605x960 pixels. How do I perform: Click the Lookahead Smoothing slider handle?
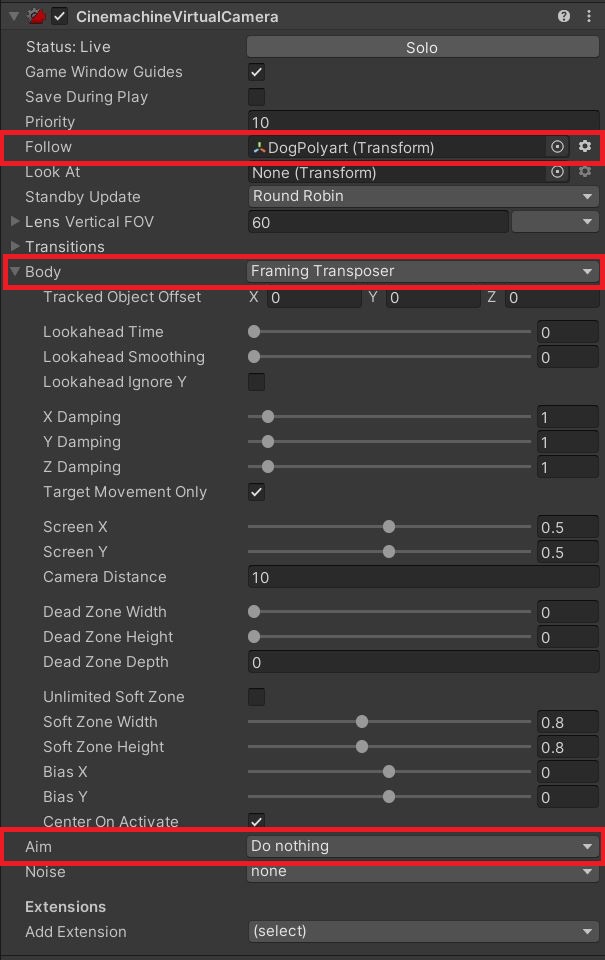pos(254,357)
